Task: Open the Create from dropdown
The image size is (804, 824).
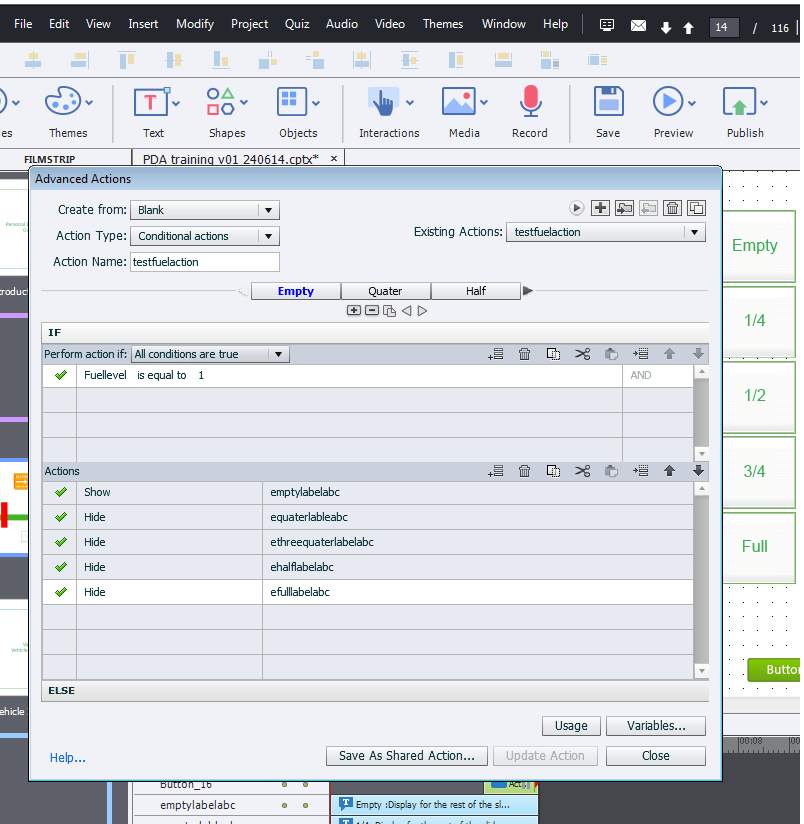Action: pyautogui.click(x=205, y=210)
